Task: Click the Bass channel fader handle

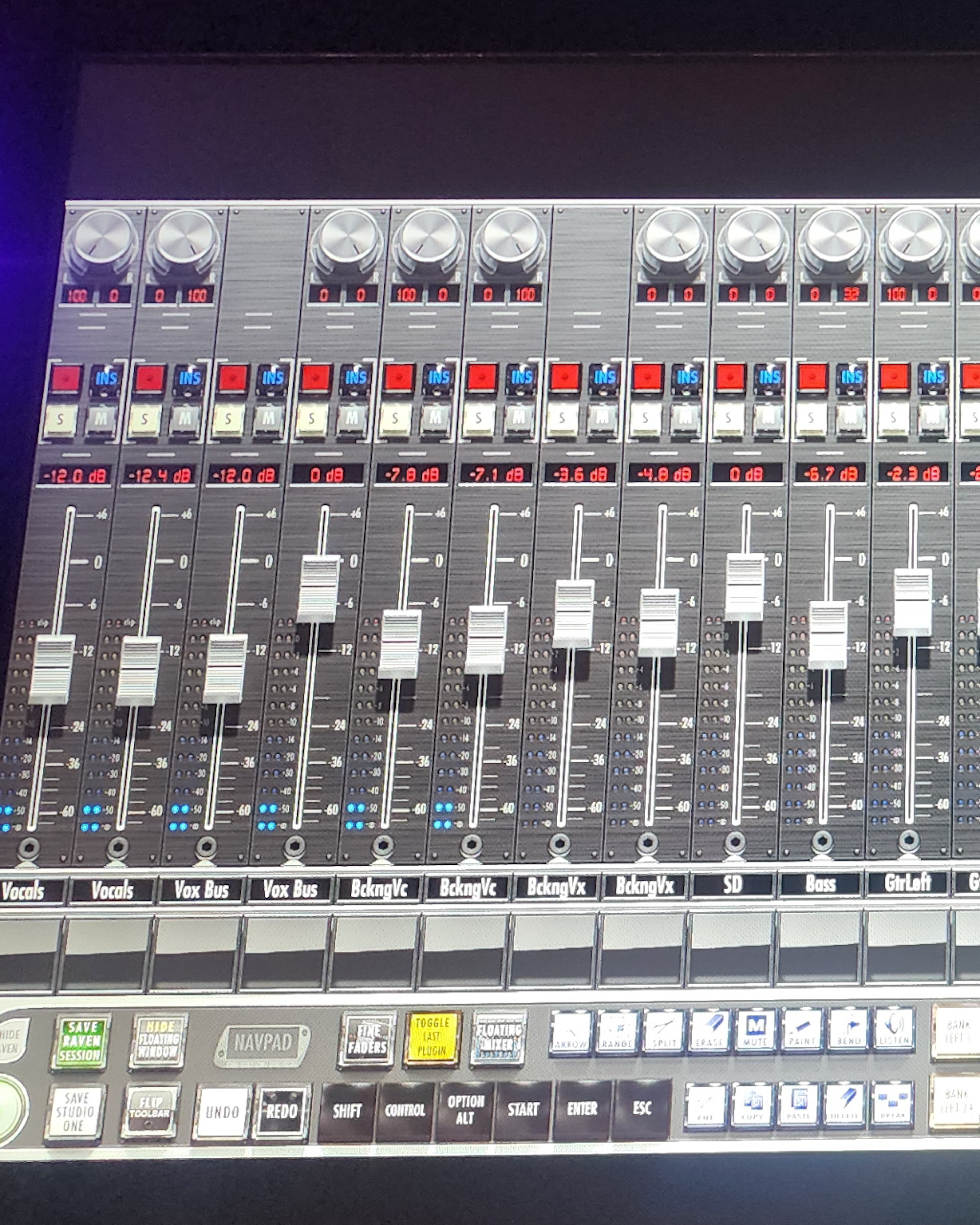Action: coord(827,635)
